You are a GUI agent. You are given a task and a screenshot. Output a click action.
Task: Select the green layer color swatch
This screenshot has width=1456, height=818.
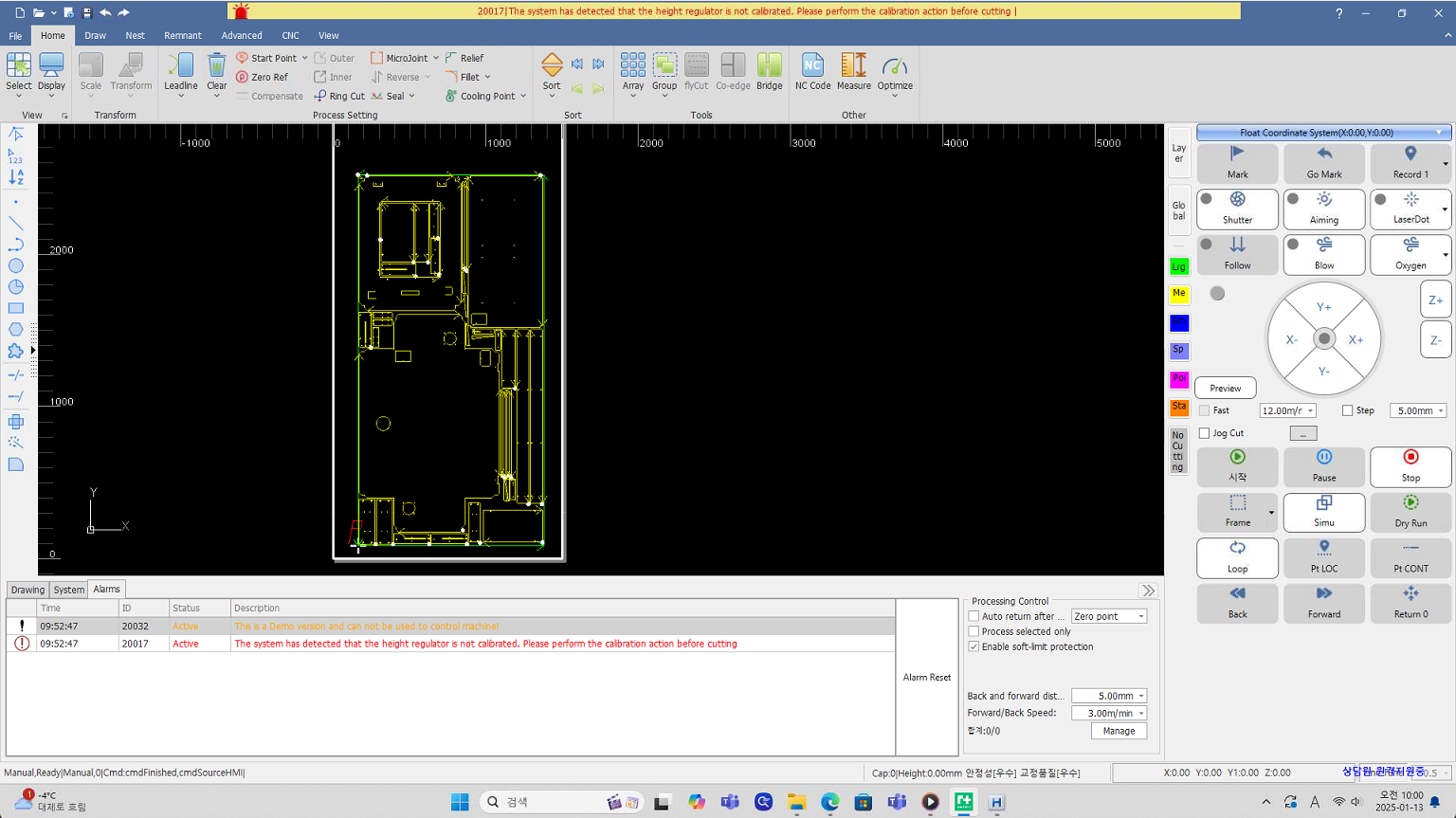pos(1178,266)
